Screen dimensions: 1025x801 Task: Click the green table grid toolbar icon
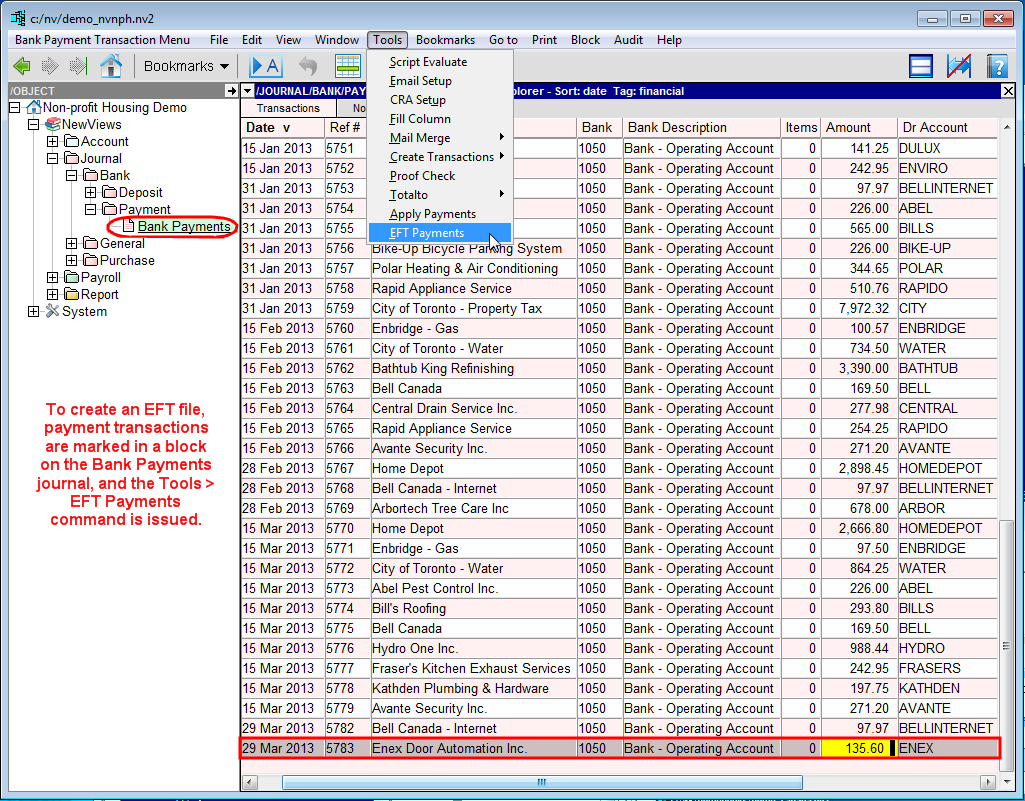click(x=347, y=66)
